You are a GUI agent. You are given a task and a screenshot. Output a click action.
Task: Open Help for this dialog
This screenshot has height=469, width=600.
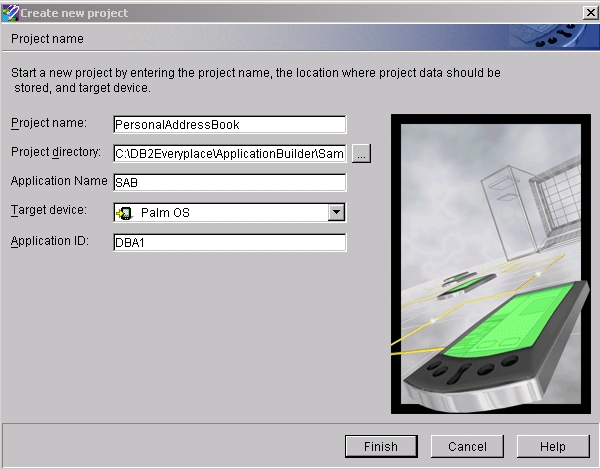click(x=553, y=446)
